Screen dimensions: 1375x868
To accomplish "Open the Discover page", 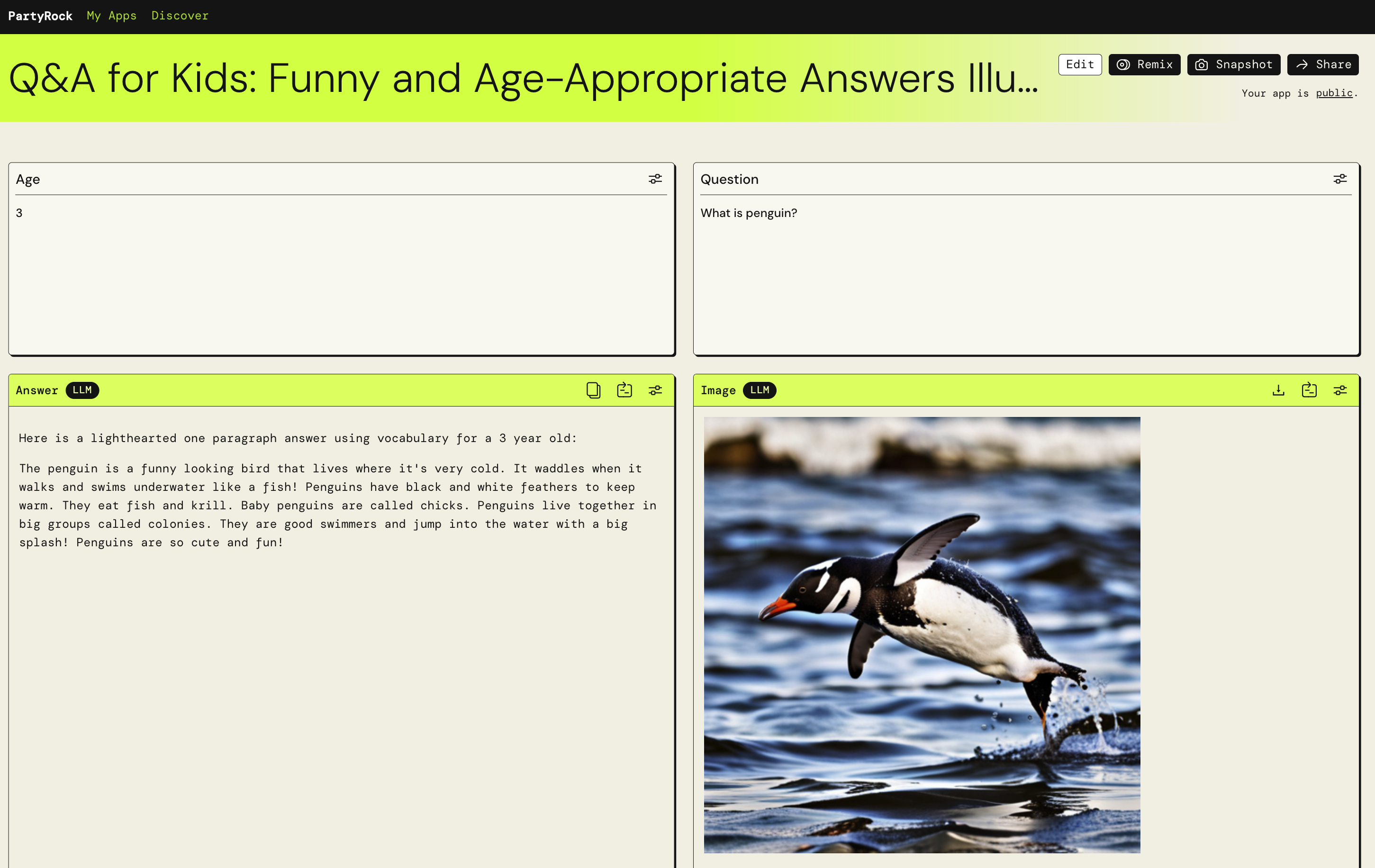I will 180,16.
